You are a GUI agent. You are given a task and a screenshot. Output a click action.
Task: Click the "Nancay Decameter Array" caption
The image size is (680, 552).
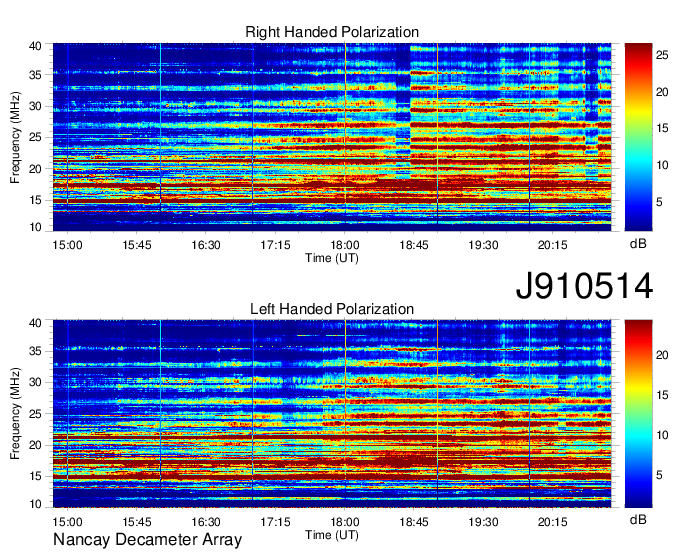[x=147, y=540]
